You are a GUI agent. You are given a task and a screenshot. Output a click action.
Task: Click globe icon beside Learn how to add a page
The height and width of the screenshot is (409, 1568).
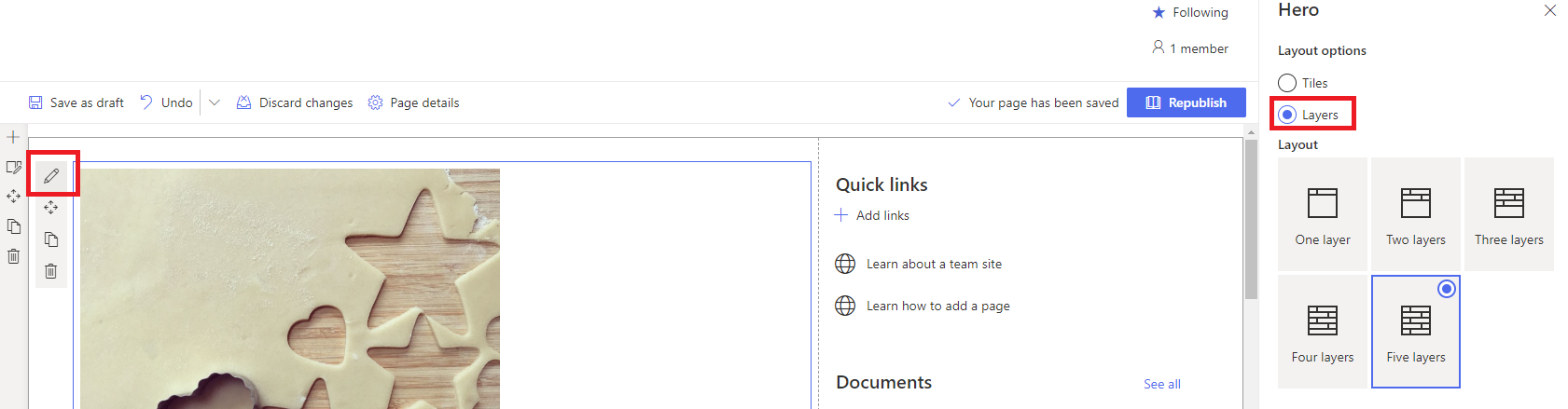(845, 306)
